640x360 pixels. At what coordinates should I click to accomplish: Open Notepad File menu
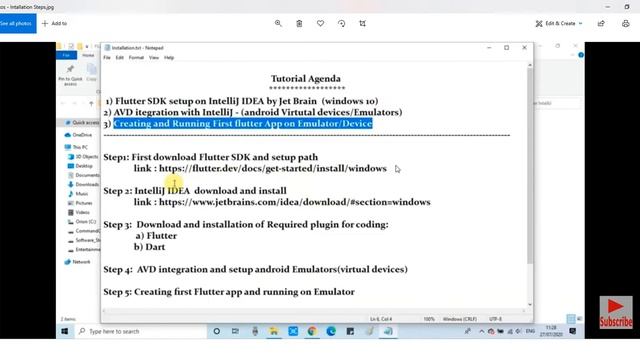coord(107,58)
